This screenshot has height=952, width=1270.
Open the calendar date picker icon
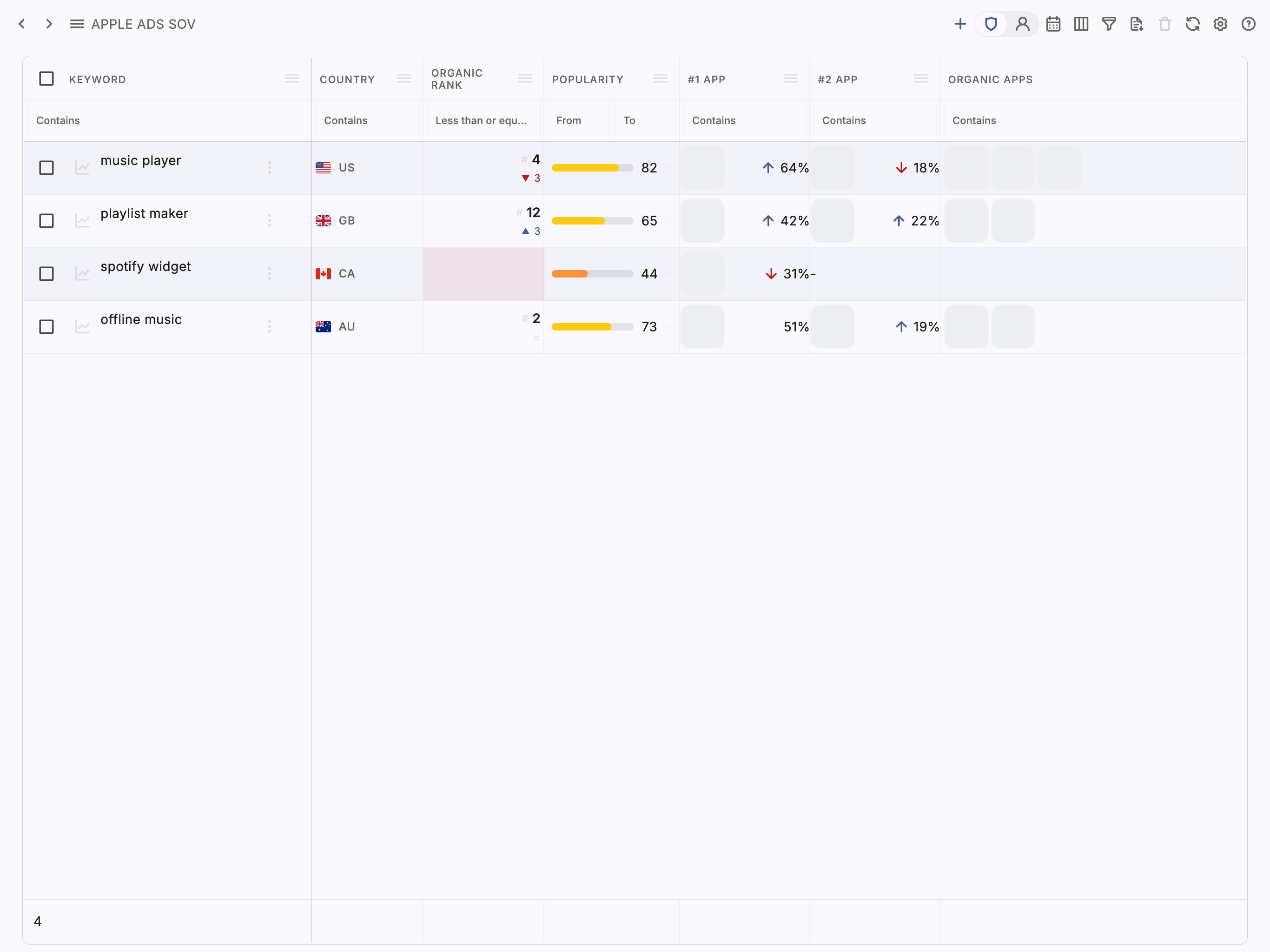(x=1053, y=24)
